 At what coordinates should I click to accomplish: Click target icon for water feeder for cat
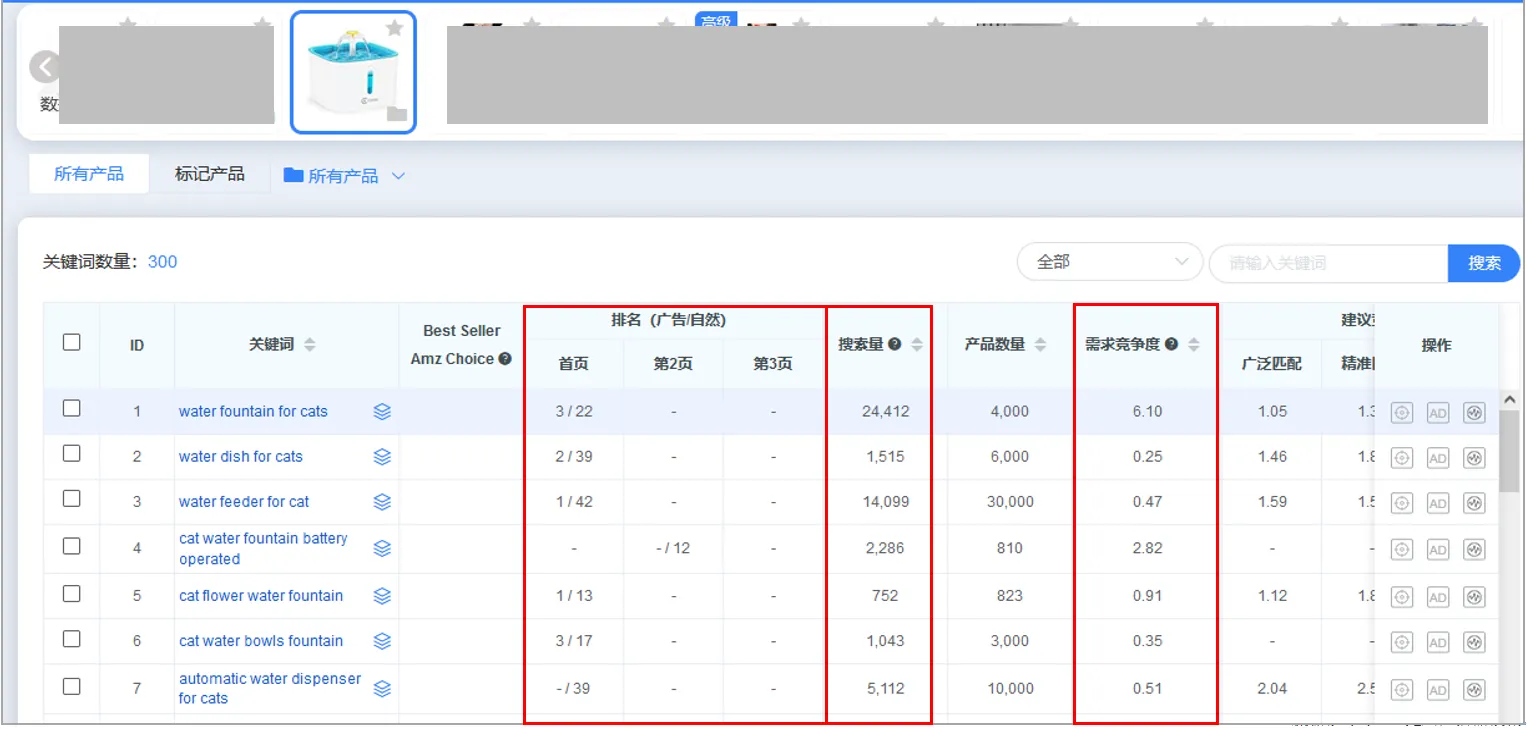click(1402, 502)
